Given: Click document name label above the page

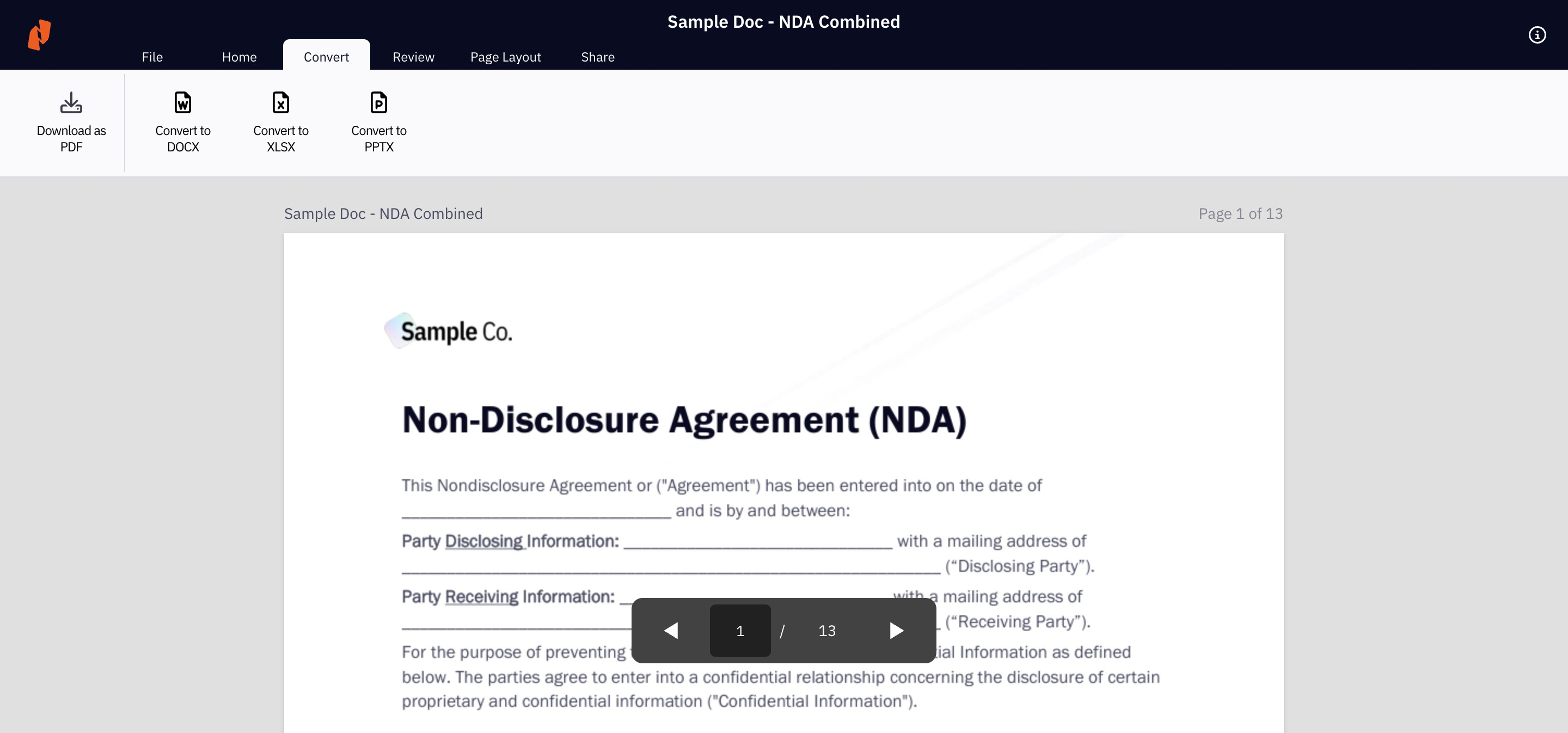Looking at the screenshot, I should click(x=383, y=213).
